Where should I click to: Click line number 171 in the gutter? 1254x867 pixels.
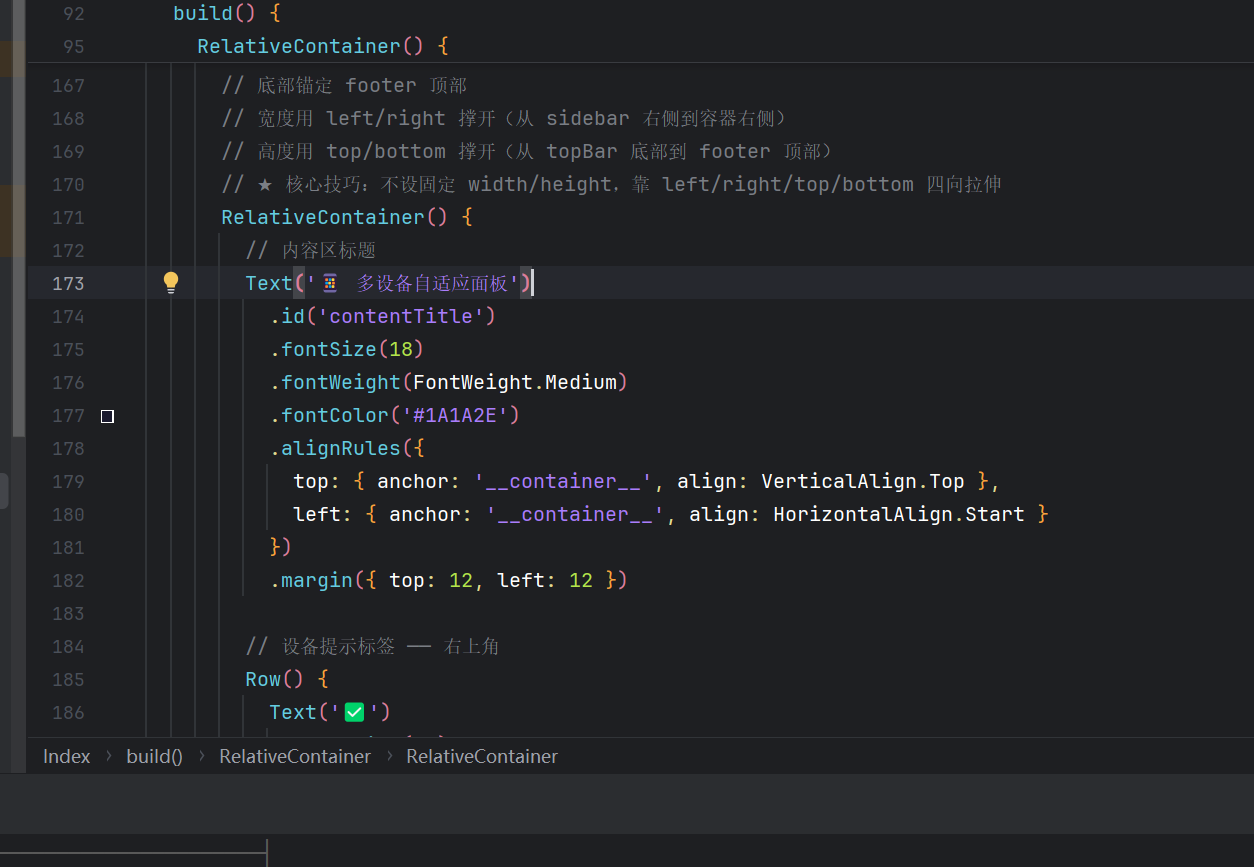coord(68,218)
